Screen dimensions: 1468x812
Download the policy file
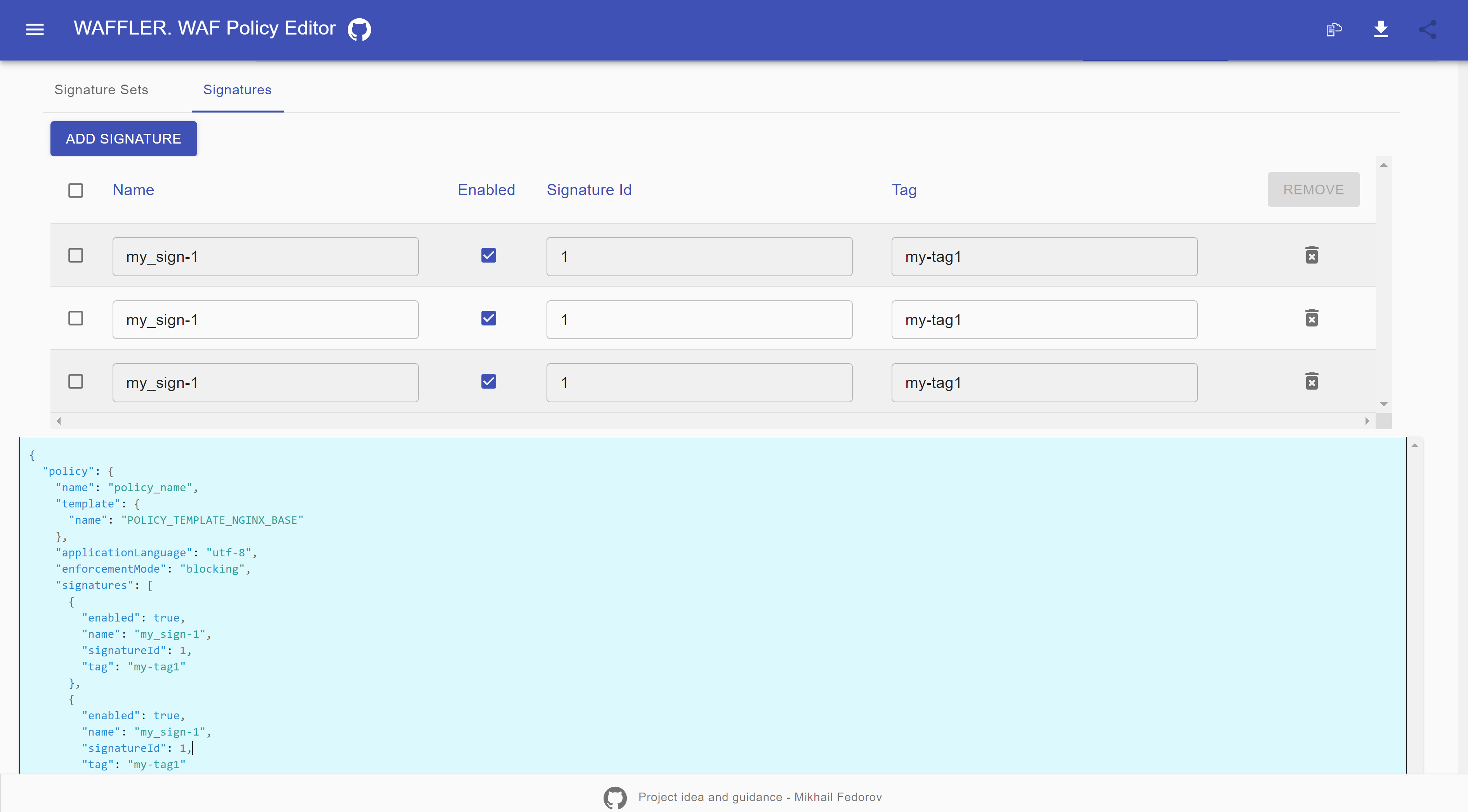click(1381, 29)
